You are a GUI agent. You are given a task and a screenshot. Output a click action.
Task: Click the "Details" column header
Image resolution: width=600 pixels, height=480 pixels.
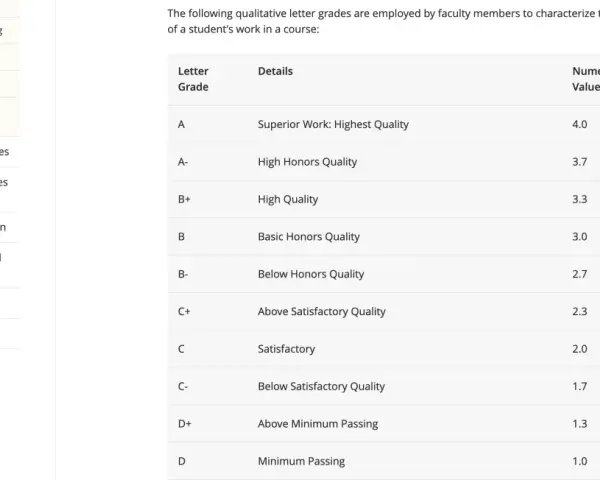(x=275, y=71)
